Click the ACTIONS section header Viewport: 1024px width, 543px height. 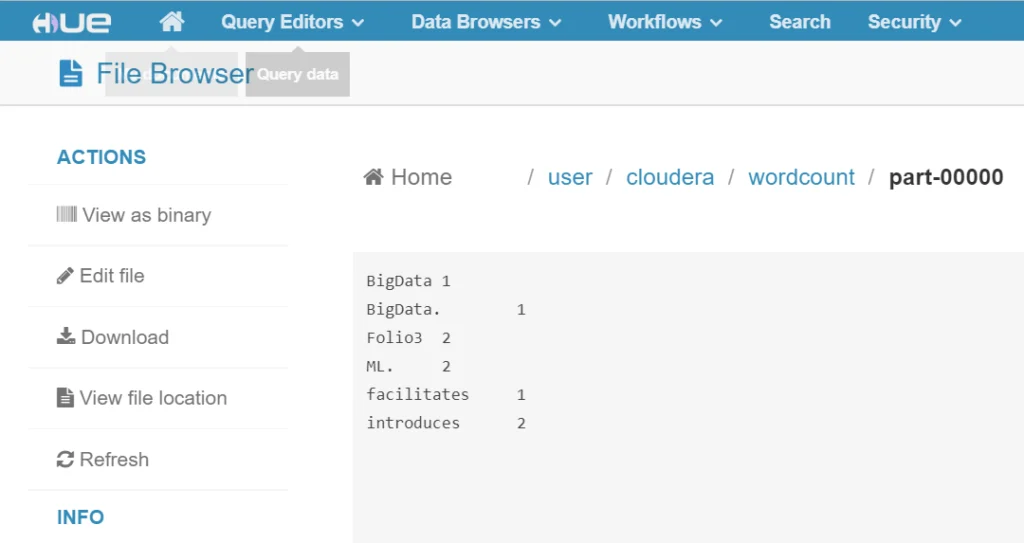pos(101,157)
